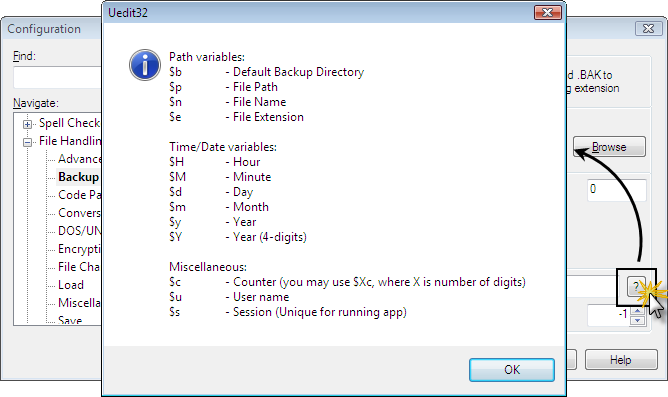Select the Advanced tree item
668x397 pixels.
79,159
